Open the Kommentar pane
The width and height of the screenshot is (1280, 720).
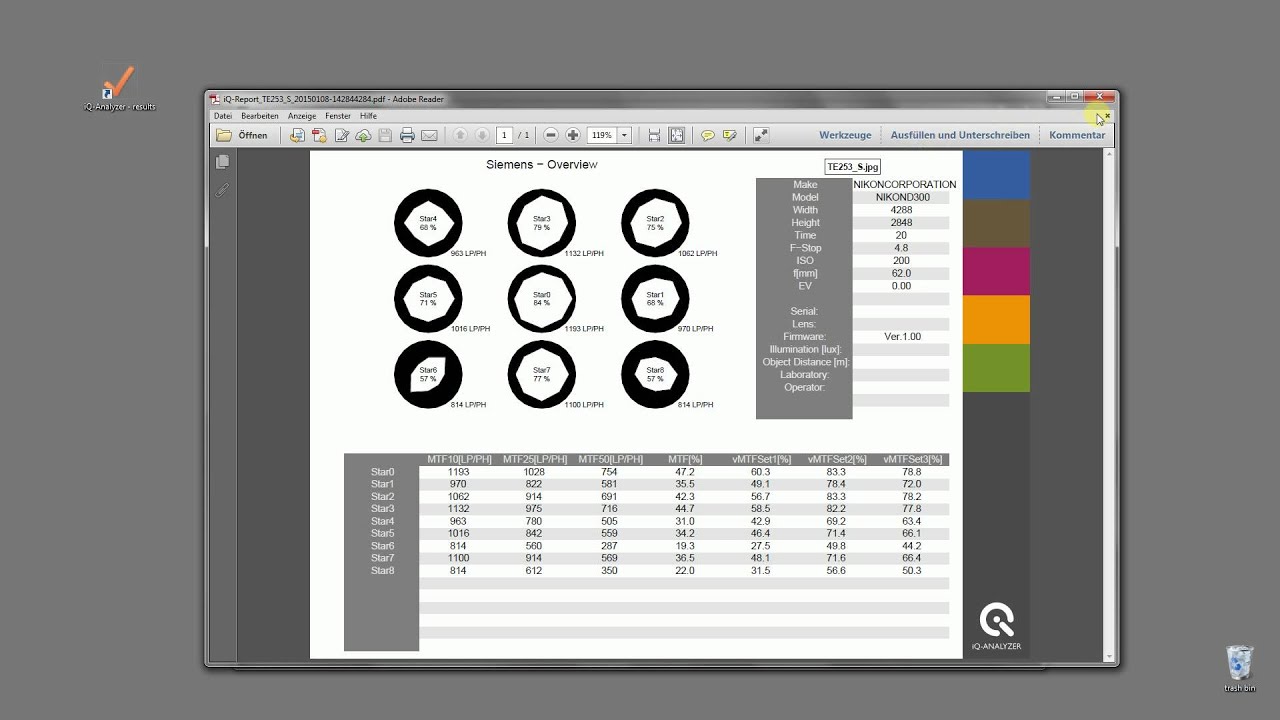click(x=1077, y=135)
